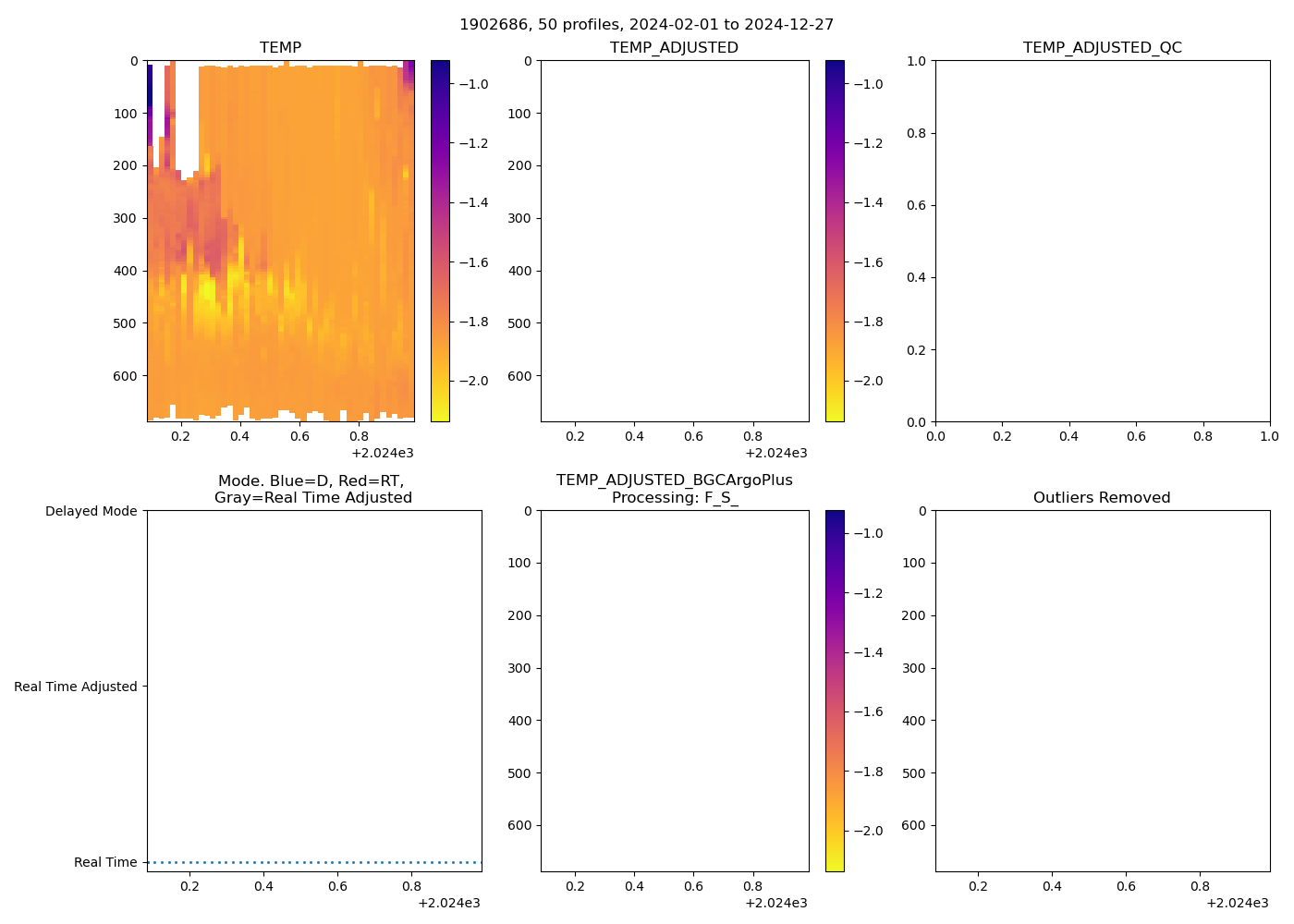Click the figure title starting with 1902686
The width and height of the screenshot is (1294, 924).
pyautogui.click(x=646, y=25)
